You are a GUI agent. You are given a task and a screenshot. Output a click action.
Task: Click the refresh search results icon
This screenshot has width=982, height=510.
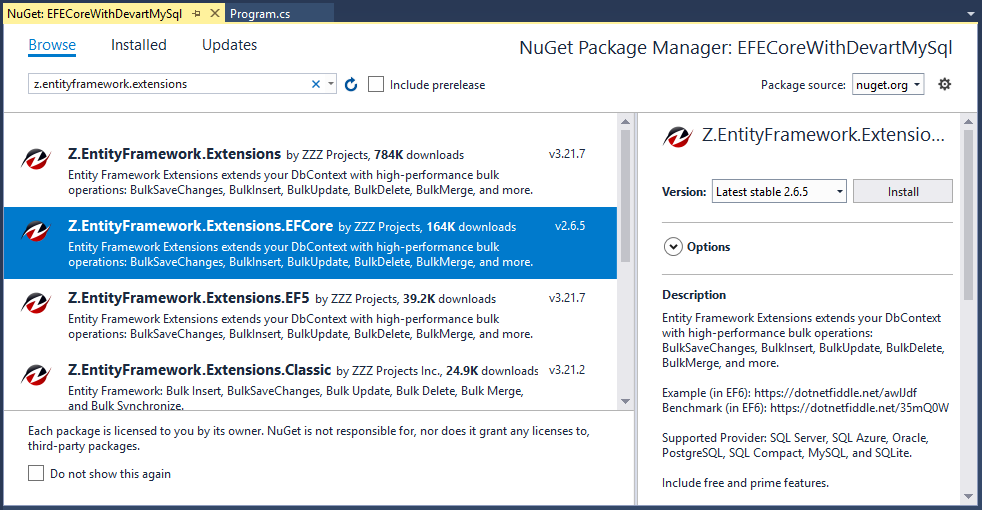click(x=351, y=85)
